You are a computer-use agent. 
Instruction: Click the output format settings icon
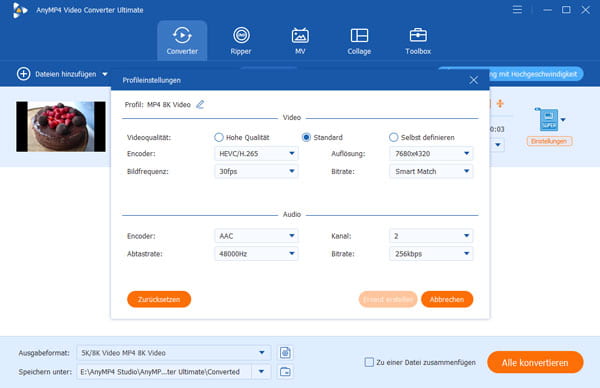285,353
